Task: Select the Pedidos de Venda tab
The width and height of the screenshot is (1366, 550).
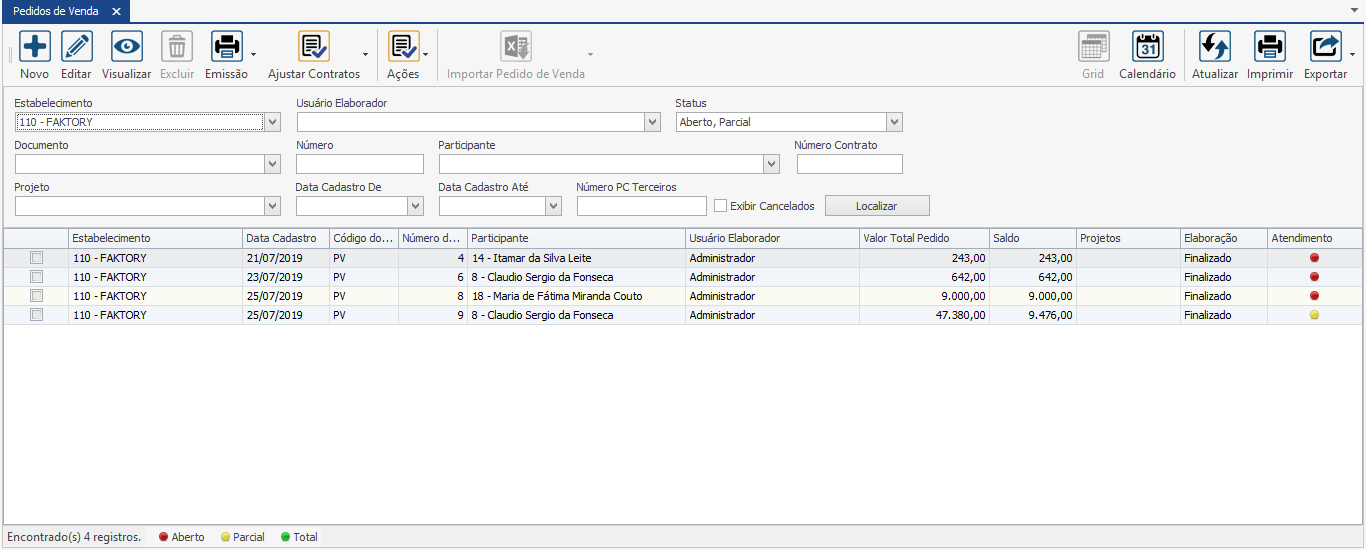Action: (55, 11)
